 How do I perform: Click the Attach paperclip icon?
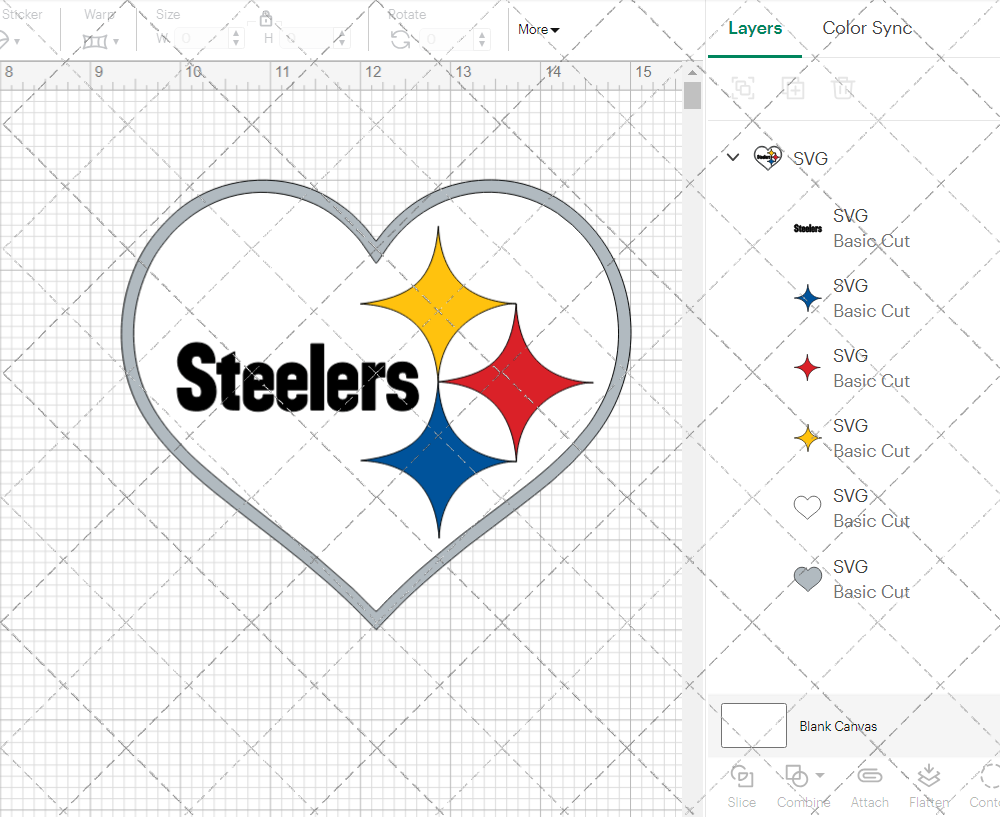coord(869,777)
